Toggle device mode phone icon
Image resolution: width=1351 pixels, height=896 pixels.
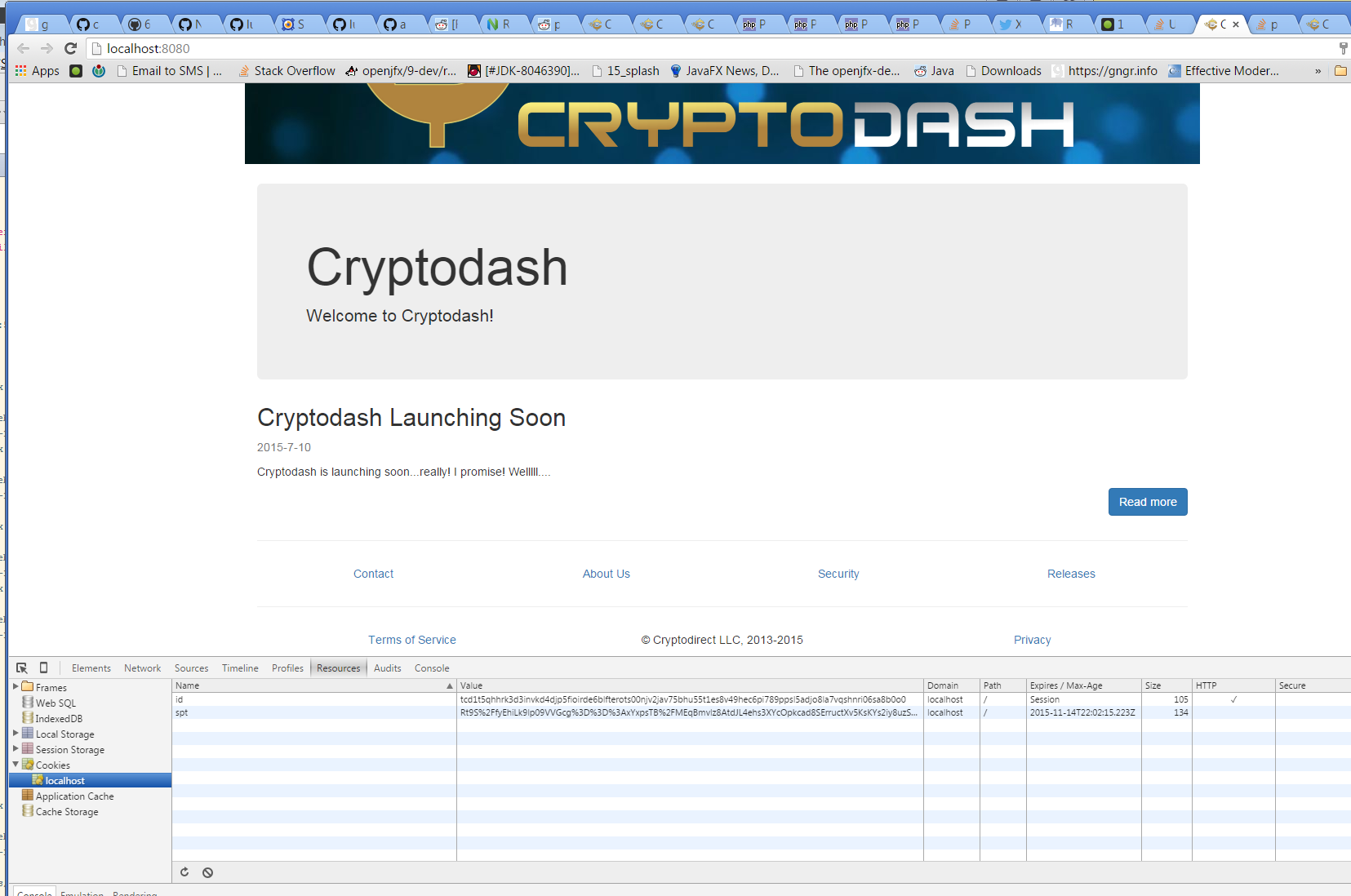(43, 668)
